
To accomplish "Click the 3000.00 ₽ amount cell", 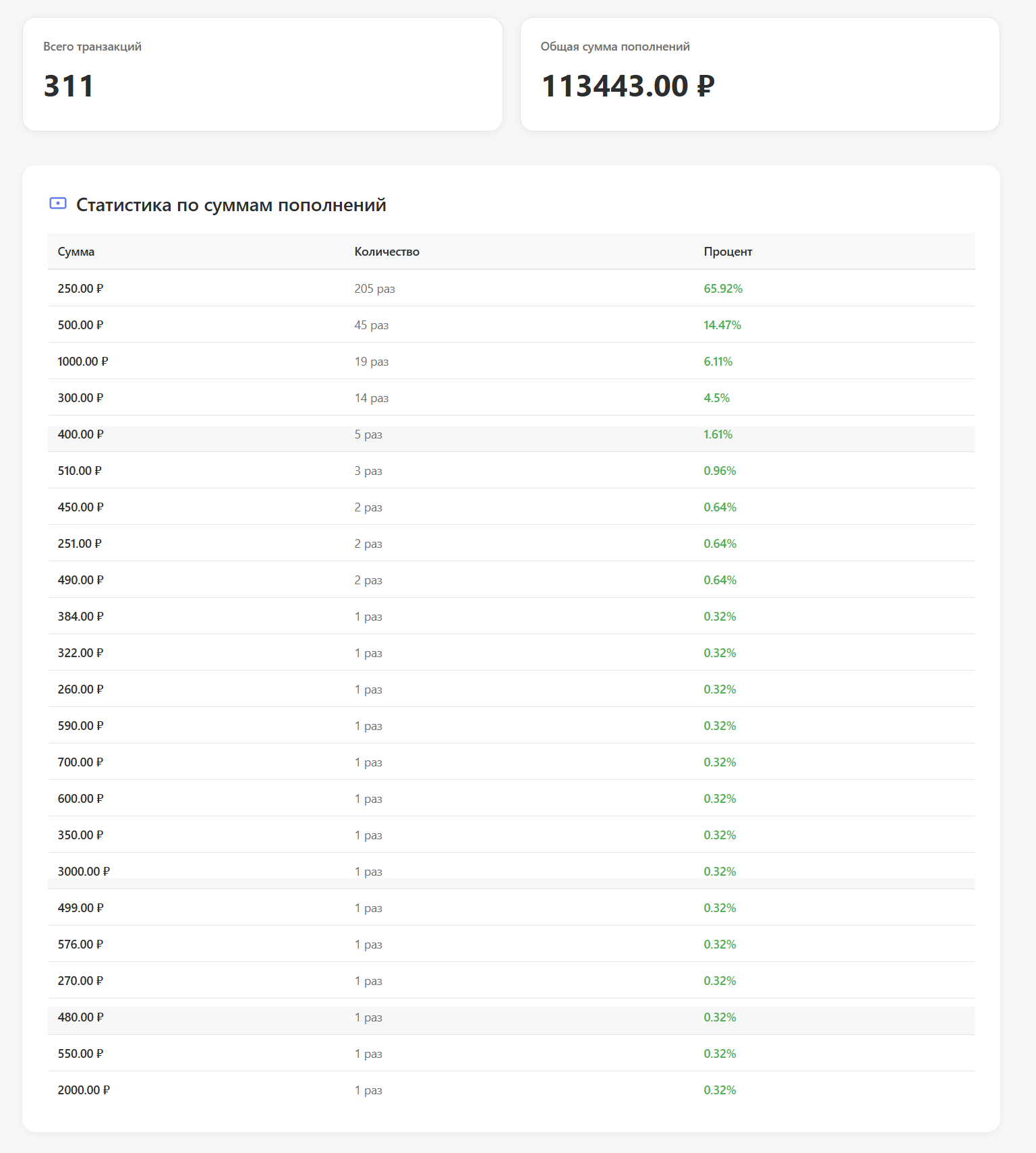I will coord(84,872).
